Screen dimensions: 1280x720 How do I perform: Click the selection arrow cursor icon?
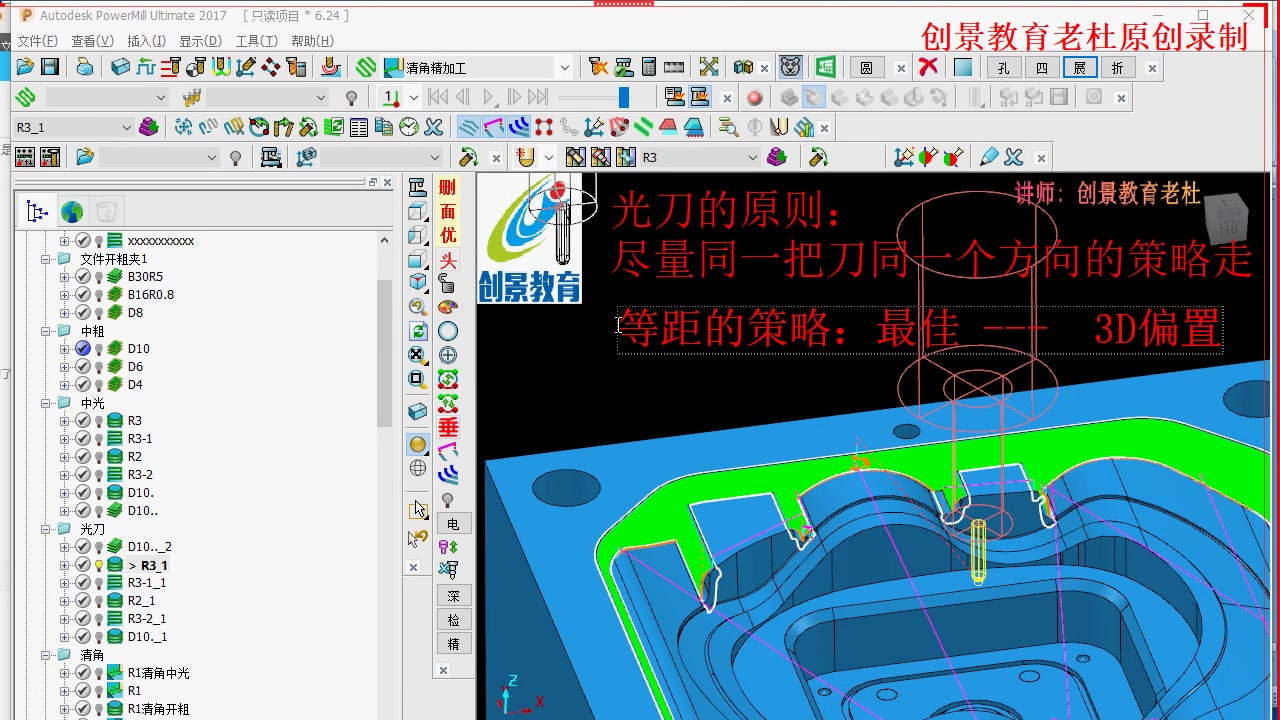point(418,510)
